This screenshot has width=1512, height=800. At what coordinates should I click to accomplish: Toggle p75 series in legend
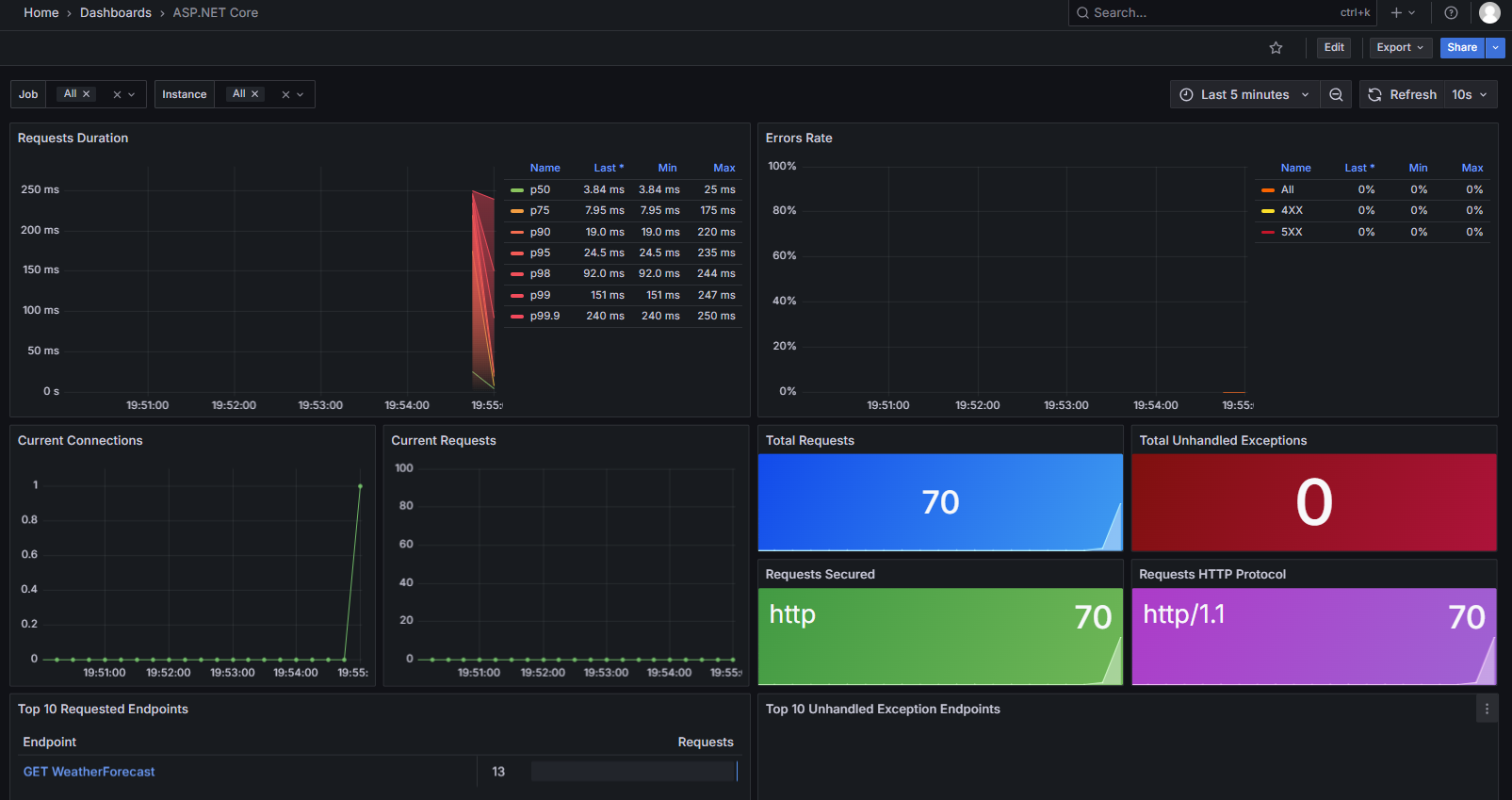[540, 210]
